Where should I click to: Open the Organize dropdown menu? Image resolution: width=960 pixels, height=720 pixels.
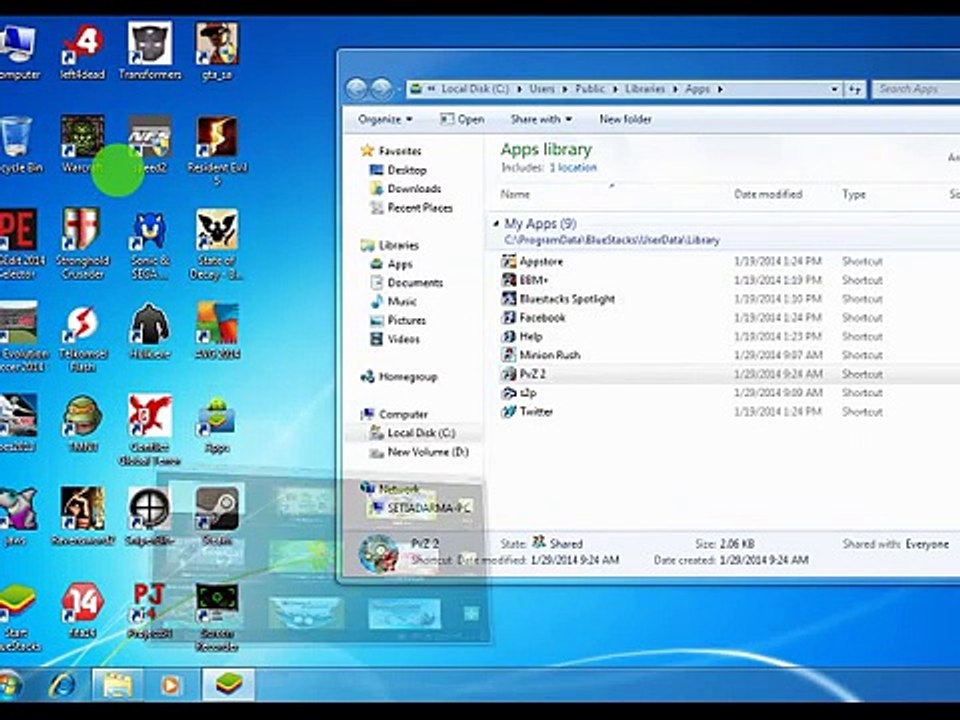coord(385,119)
